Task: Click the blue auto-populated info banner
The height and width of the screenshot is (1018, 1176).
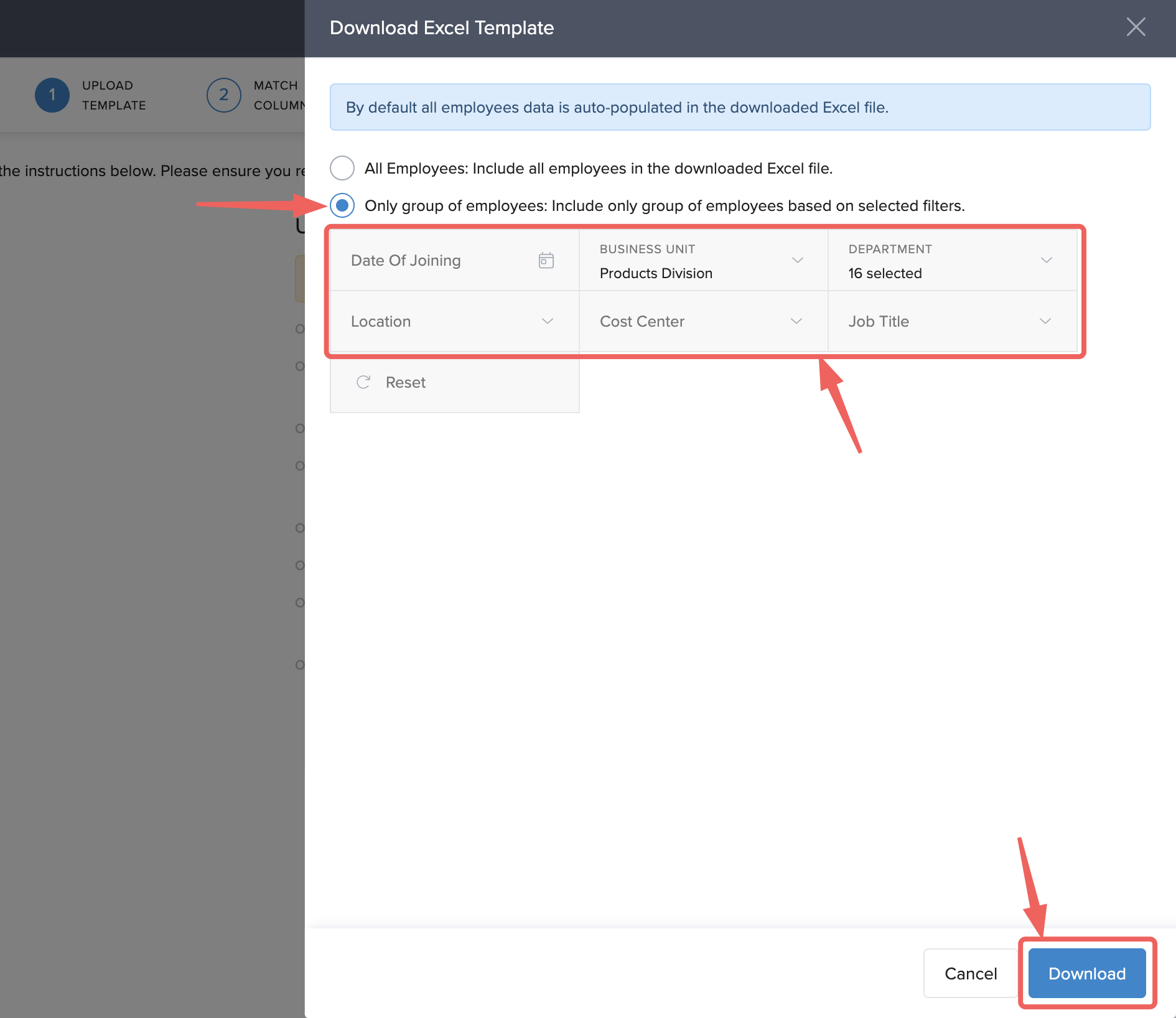Action: pos(739,107)
